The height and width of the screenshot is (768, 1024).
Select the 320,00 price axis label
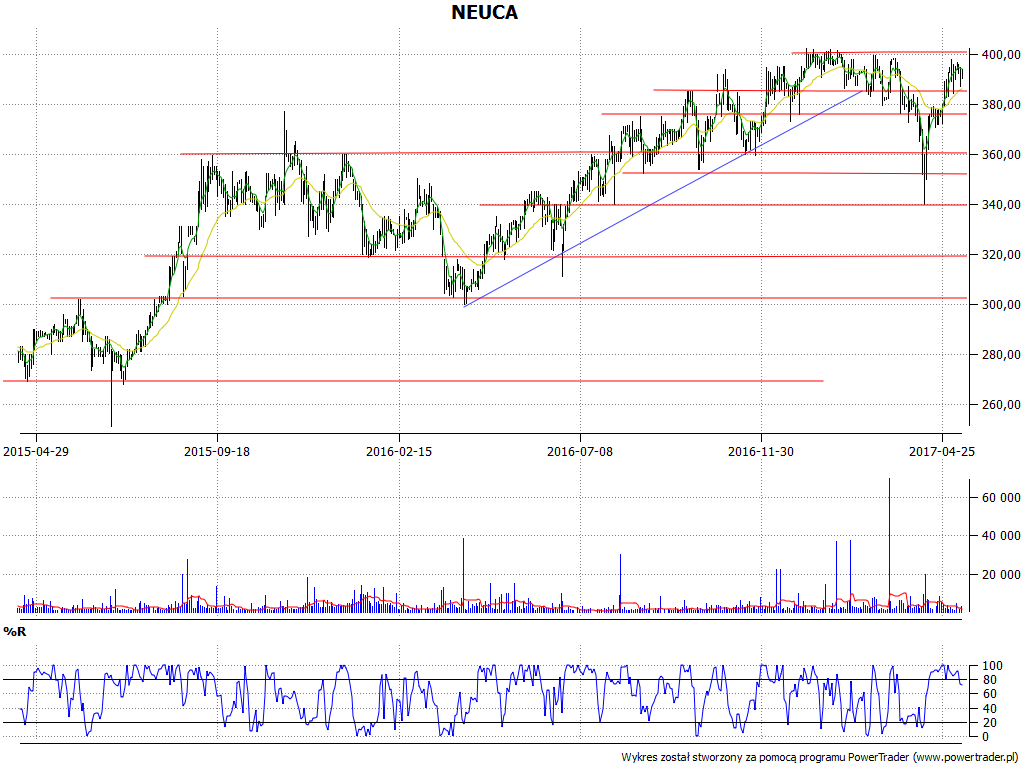[x=1001, y=255]
